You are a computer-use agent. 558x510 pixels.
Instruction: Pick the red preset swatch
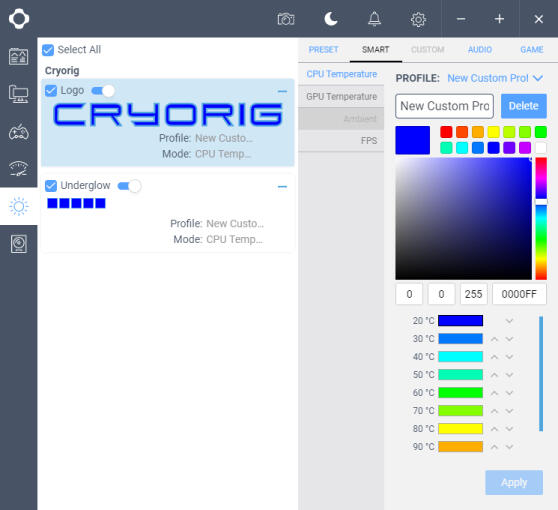446,132
